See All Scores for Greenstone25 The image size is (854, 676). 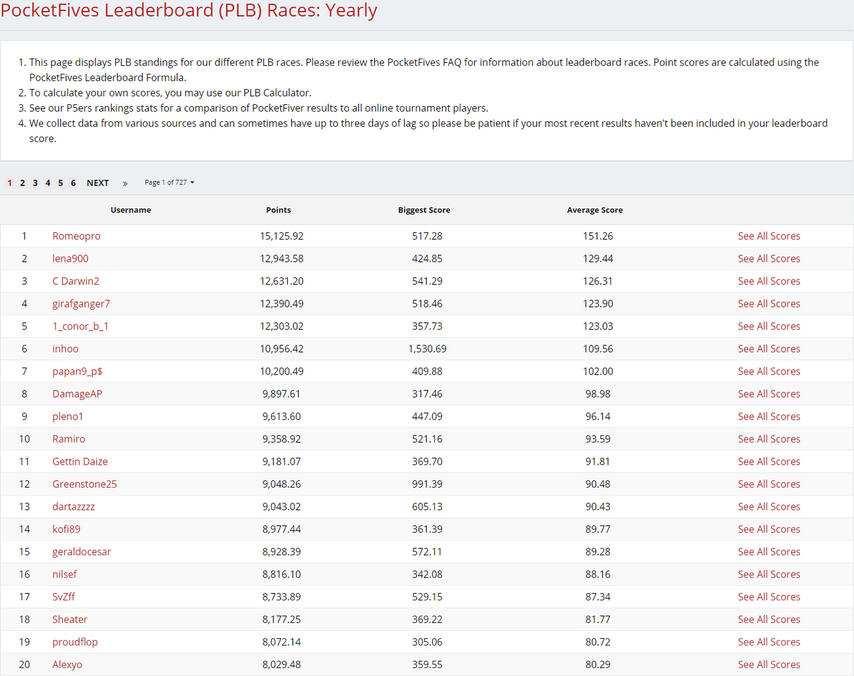pyautogui.click(x=769, y=484)
